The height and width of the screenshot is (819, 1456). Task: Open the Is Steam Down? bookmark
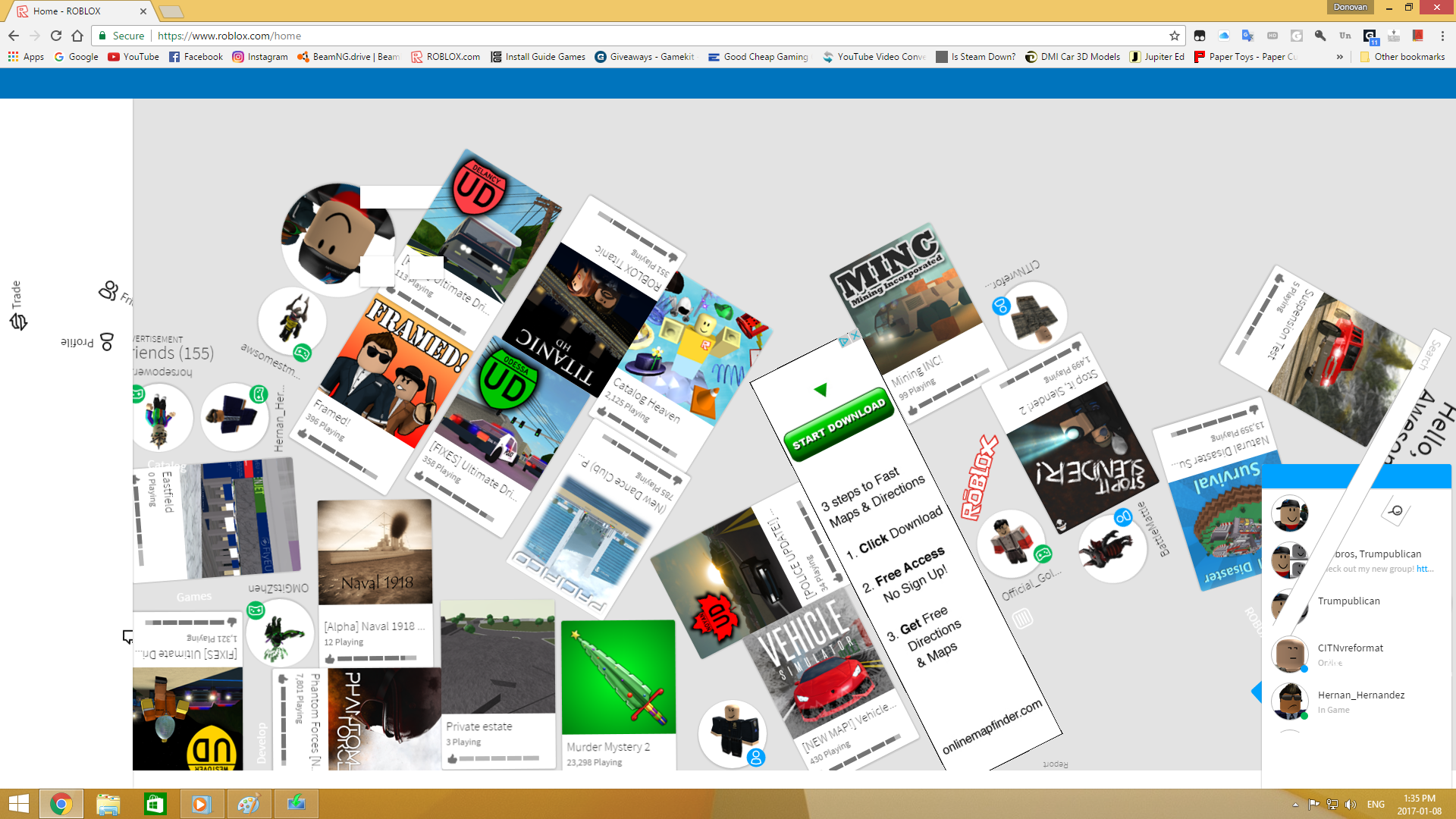coord(976,57)
